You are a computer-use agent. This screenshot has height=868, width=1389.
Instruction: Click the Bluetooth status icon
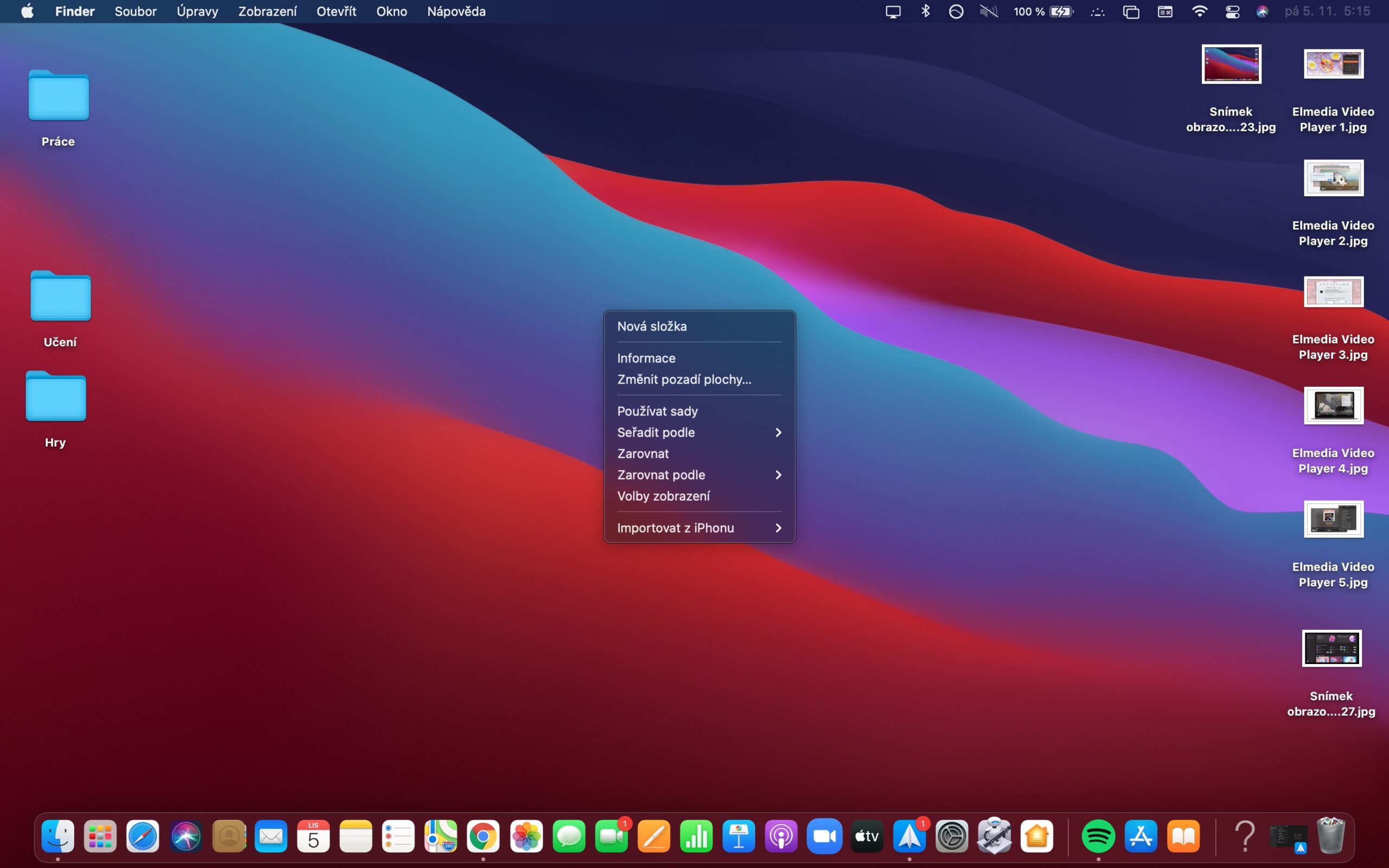[x=925, y=11]
